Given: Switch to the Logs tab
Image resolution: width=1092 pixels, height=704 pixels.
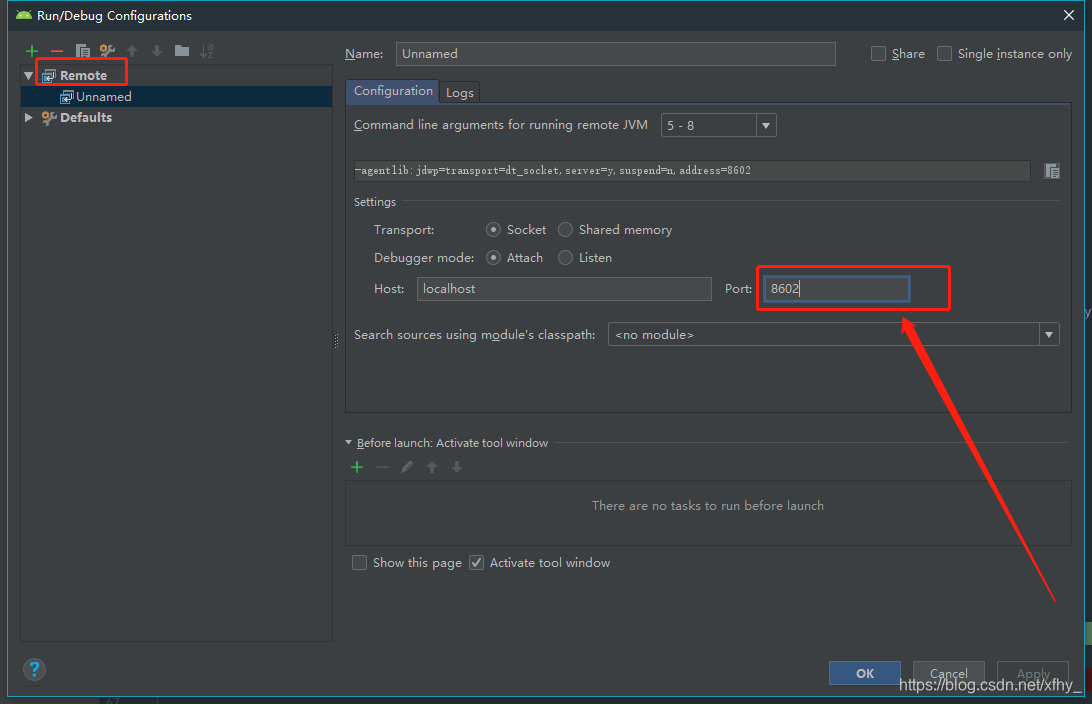Looking at the screenshot, I should [460, 93].
